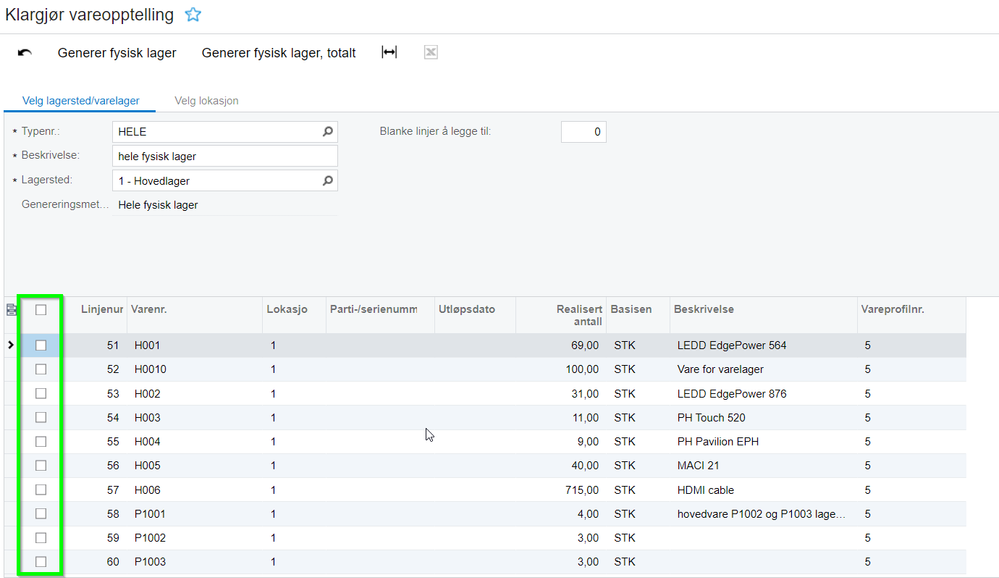
Task: Tick the checkbox for line 60 P1003
Action: click(x=41, y=561)
